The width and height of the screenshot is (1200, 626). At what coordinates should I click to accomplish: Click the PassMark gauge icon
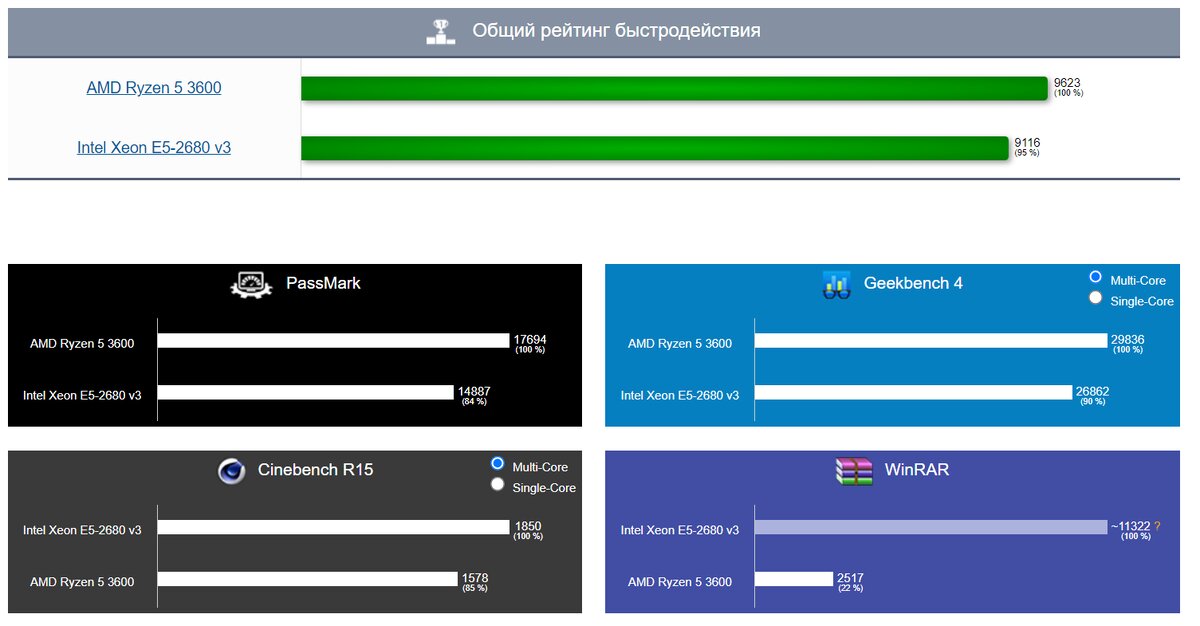[251, 284]
